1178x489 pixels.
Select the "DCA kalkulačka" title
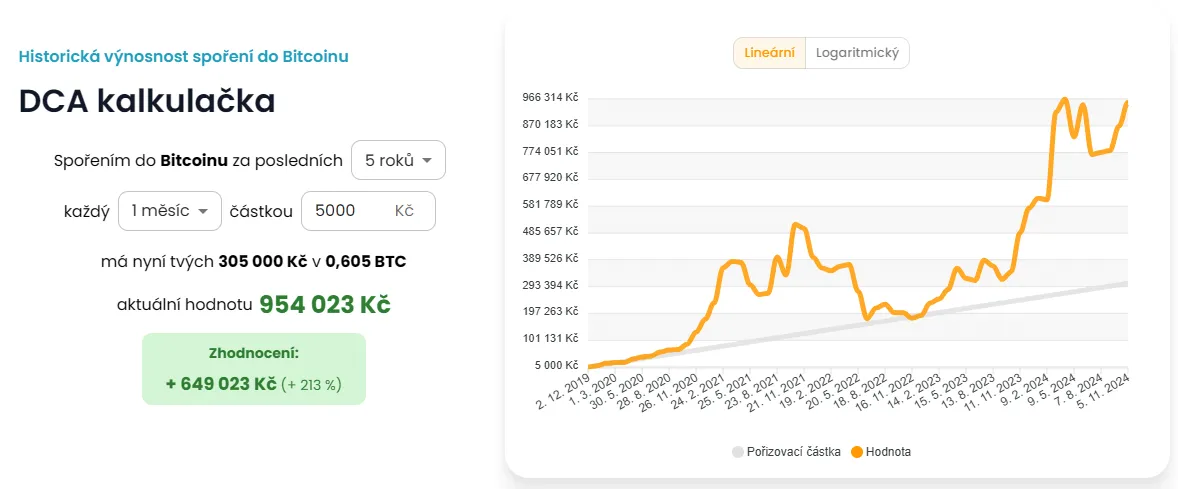tap(147, 101)
